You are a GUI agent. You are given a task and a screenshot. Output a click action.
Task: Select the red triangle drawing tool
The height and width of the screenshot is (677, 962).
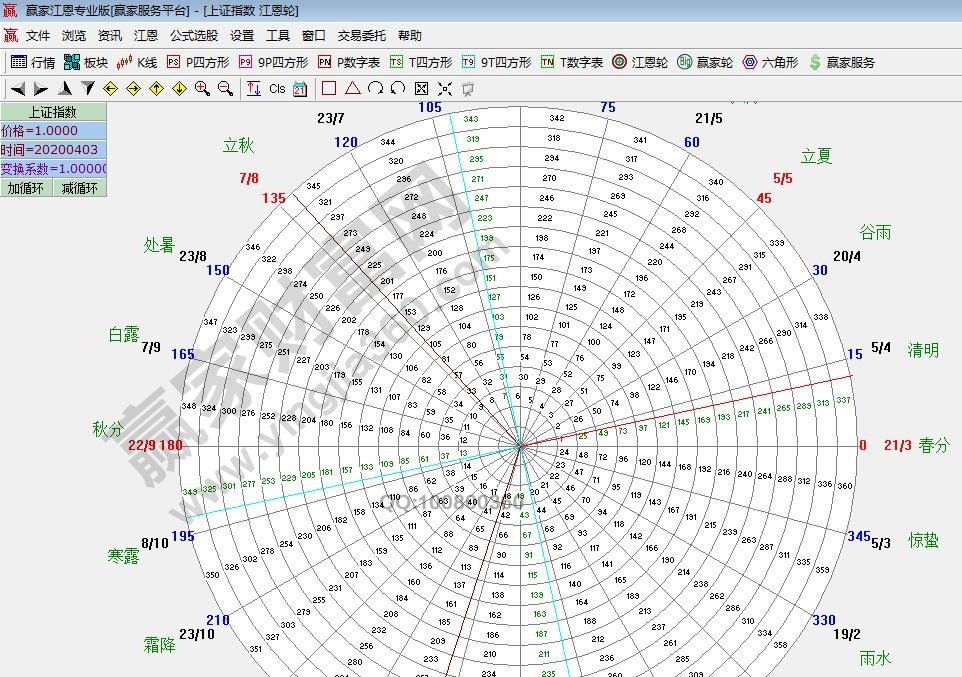[352, 89]
